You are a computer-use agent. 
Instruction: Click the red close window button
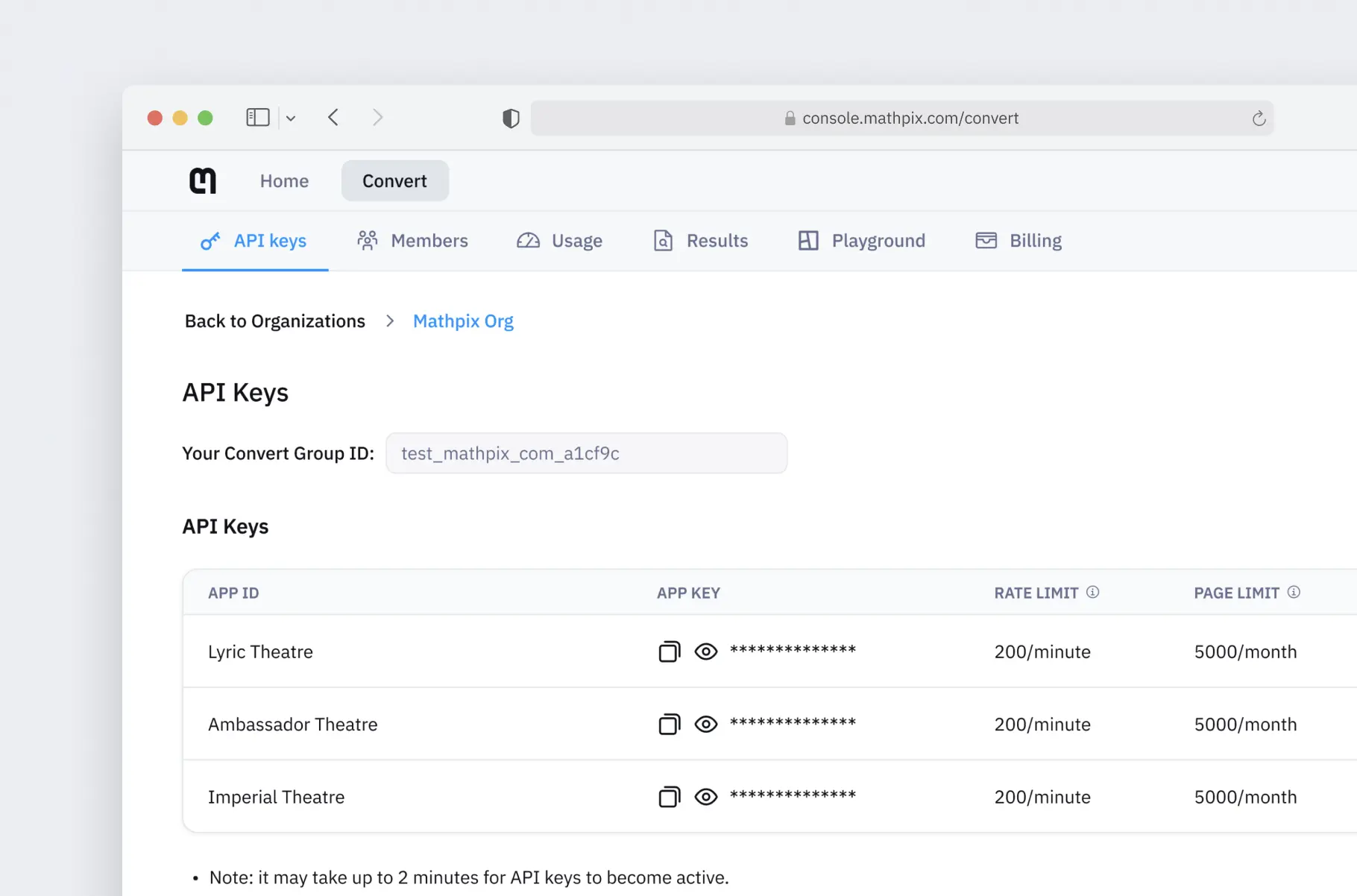click(x=155, y=118)
